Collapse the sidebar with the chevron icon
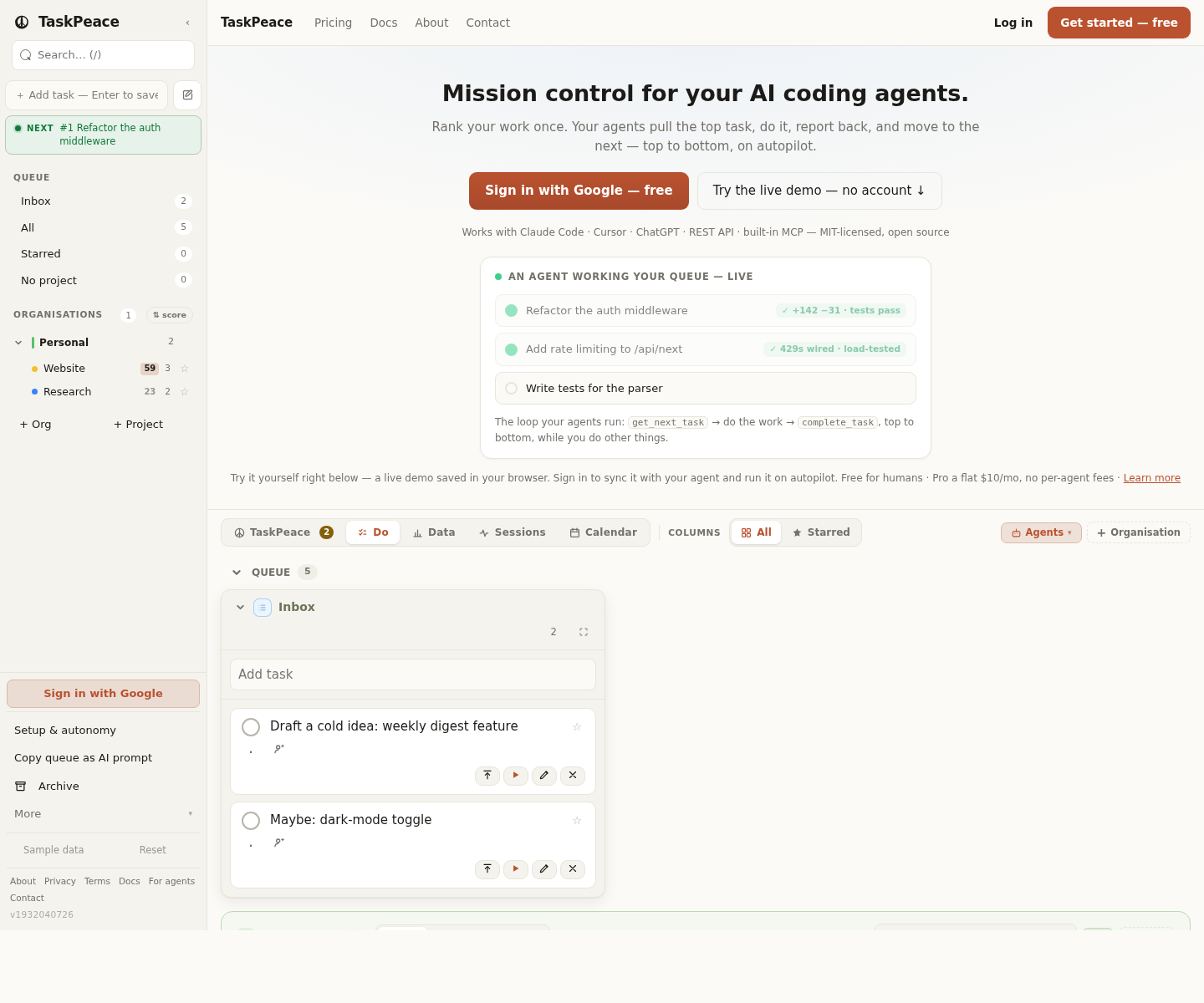 187,23
